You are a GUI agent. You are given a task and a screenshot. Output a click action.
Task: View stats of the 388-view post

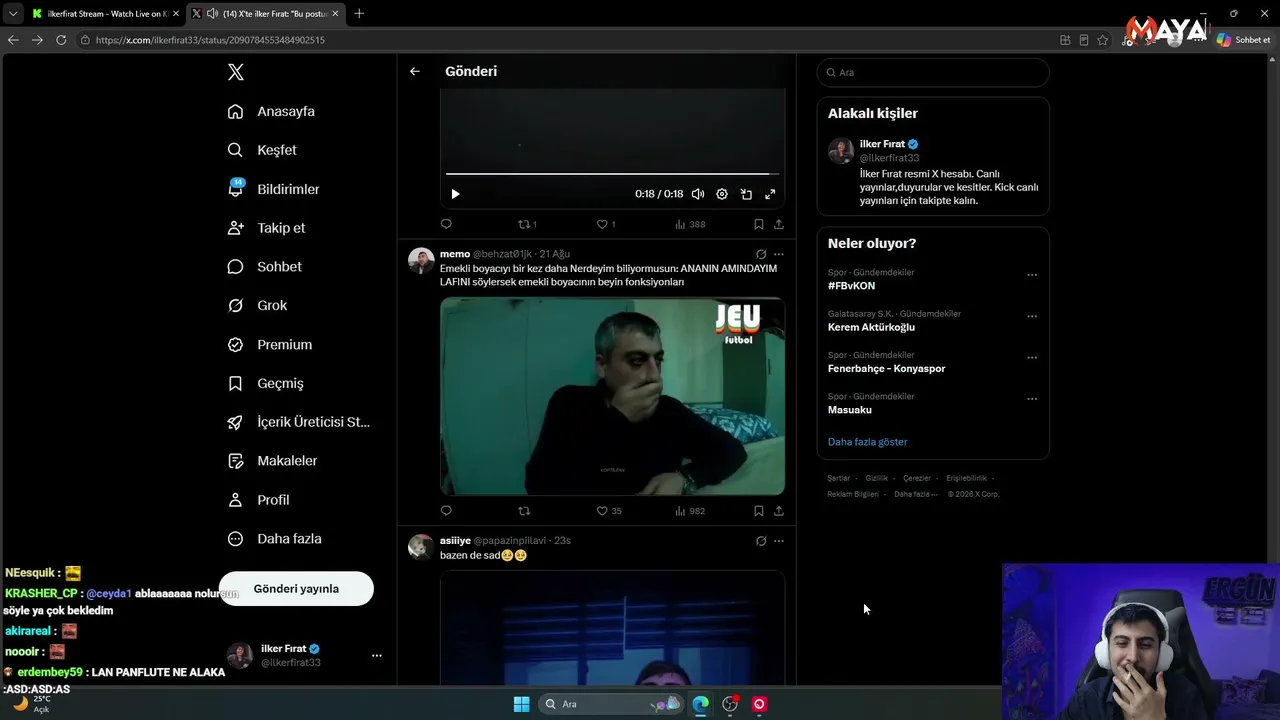click(690, 224)
